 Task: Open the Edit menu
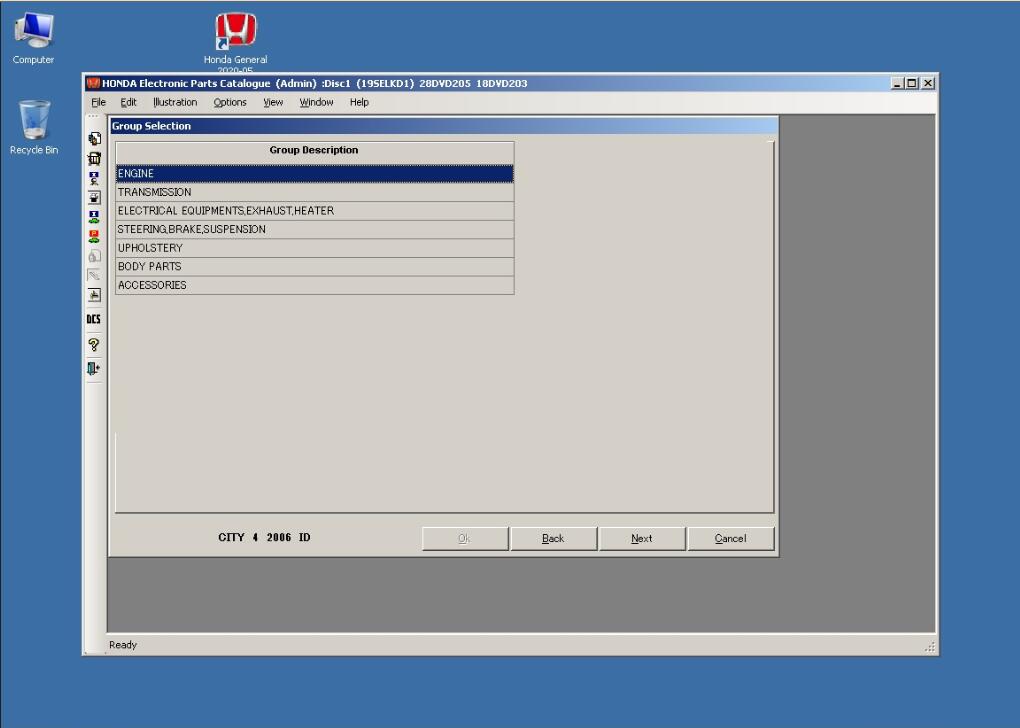click(x=128, y=102)
